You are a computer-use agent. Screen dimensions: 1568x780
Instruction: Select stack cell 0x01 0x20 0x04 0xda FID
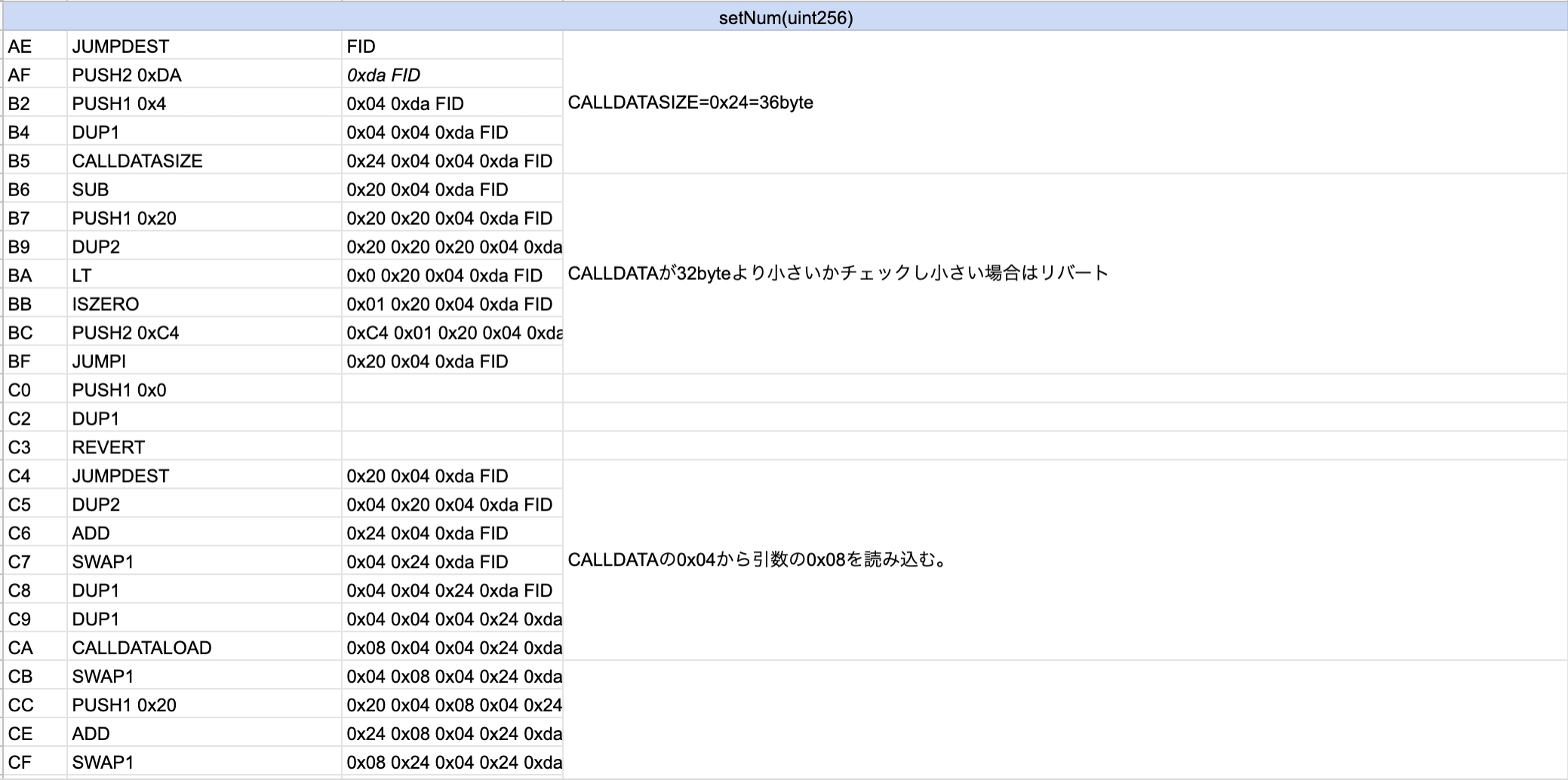452,304
